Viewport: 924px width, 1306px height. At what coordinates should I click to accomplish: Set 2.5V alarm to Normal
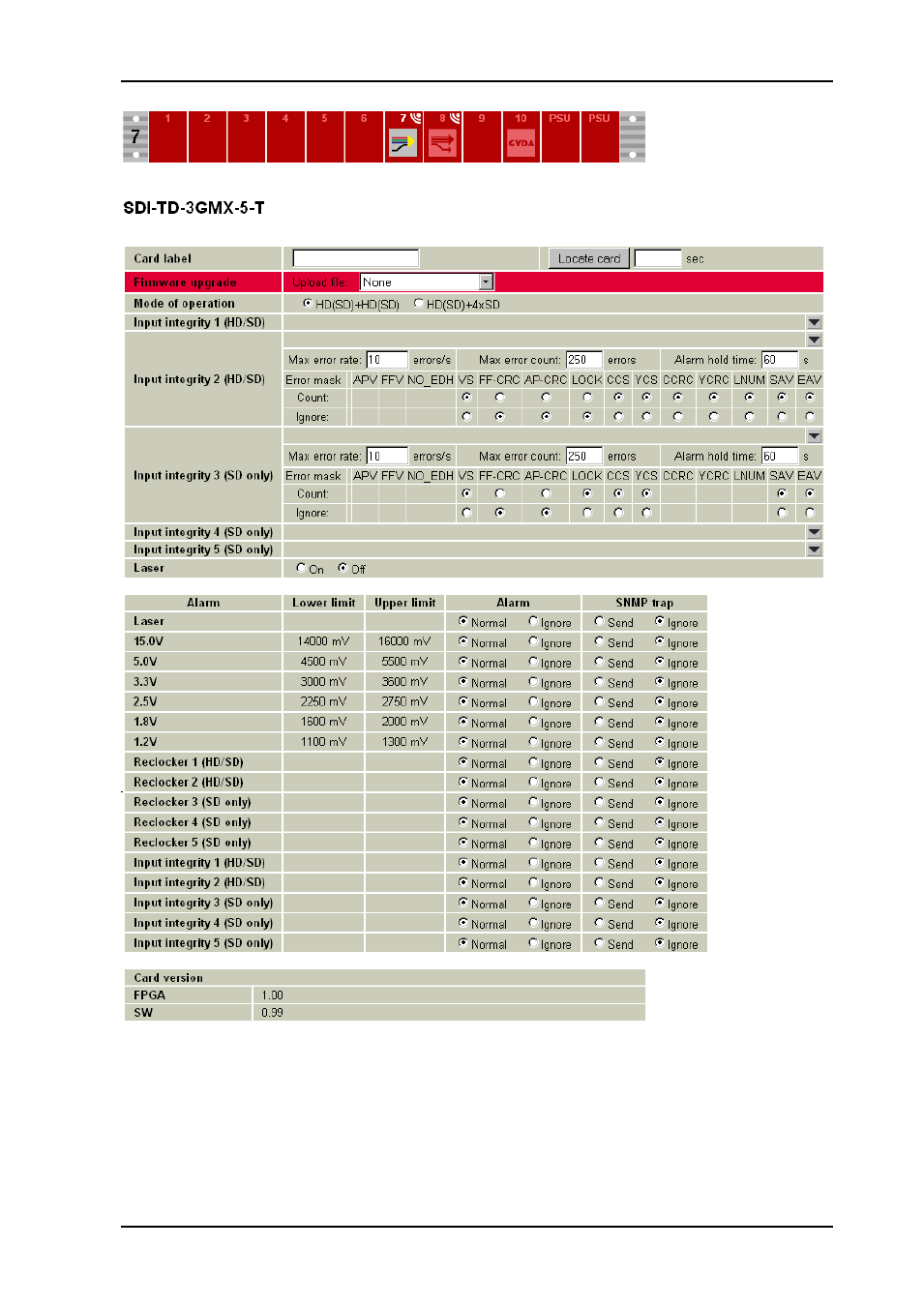coord(463,701)
